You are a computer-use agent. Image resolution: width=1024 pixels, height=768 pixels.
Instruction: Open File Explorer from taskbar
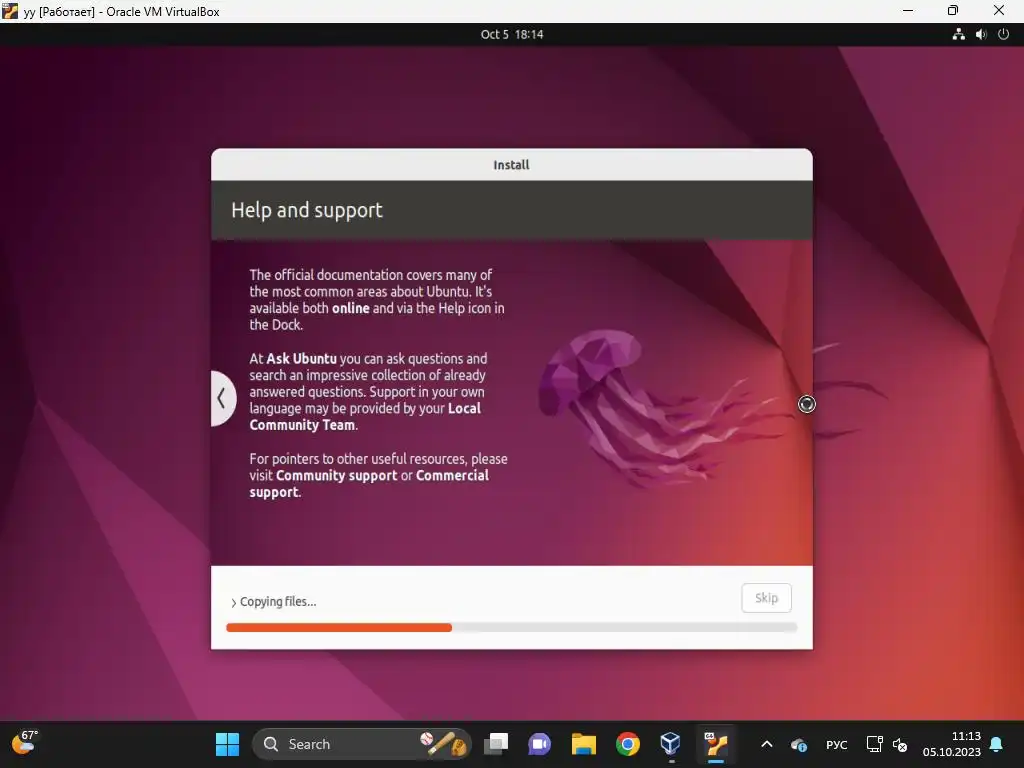coord(584,744)
